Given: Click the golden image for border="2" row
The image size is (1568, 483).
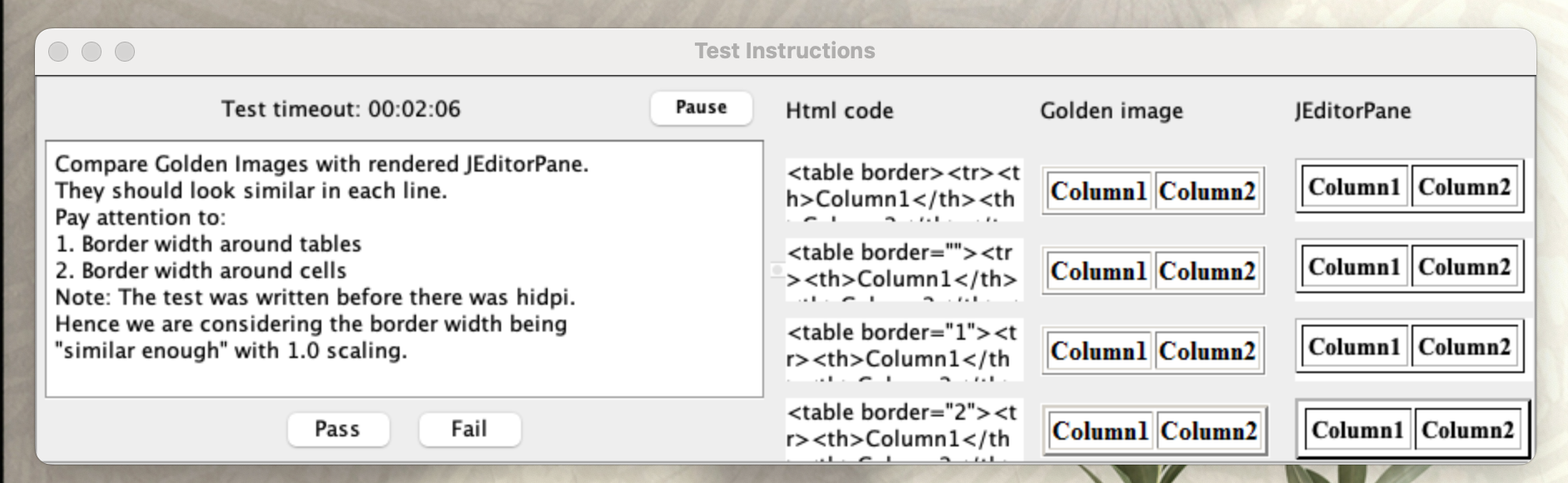Looking at the screenshot, I should (x=1154, y=431).
